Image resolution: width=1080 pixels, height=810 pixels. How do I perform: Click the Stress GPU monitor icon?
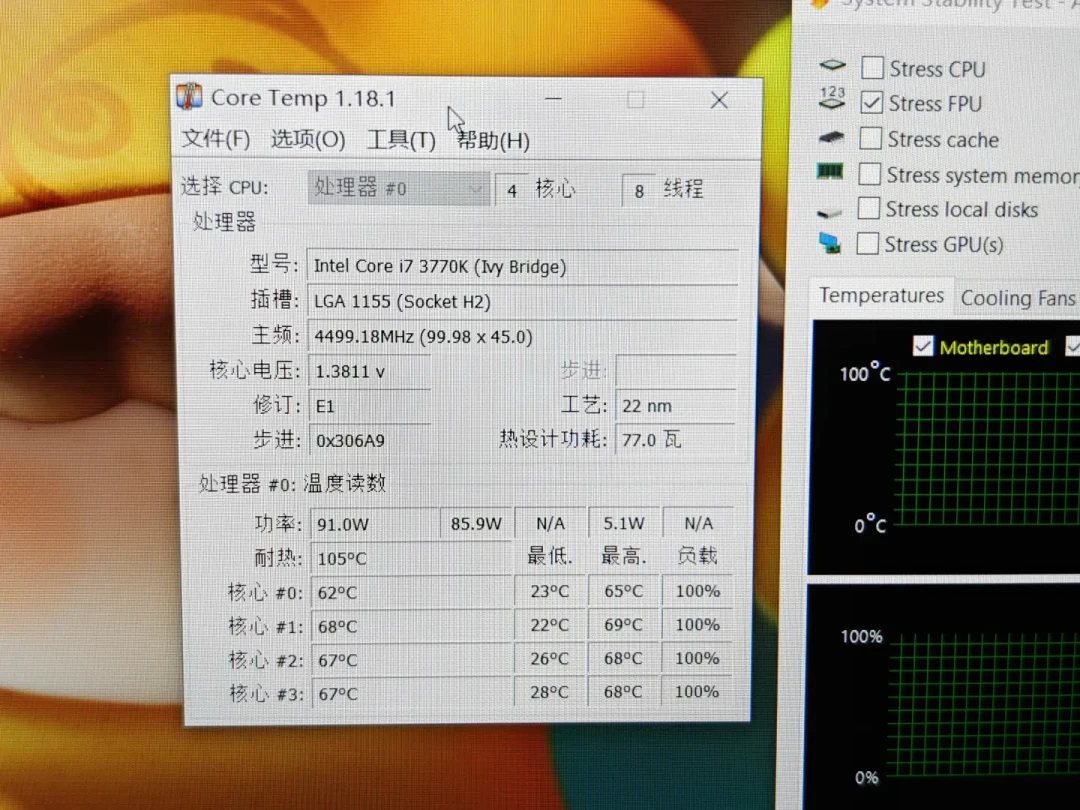click(x=830, y=244)
